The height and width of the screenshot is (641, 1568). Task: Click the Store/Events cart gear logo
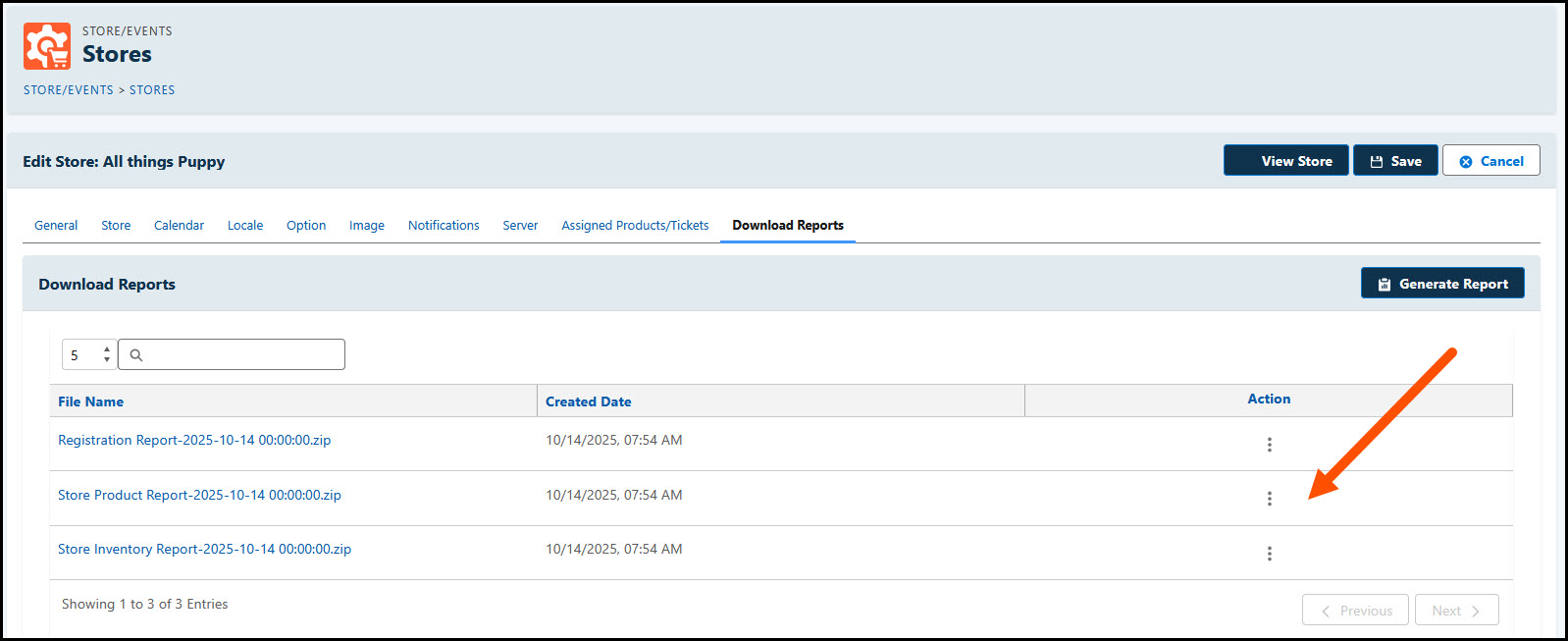pos(47,46)
